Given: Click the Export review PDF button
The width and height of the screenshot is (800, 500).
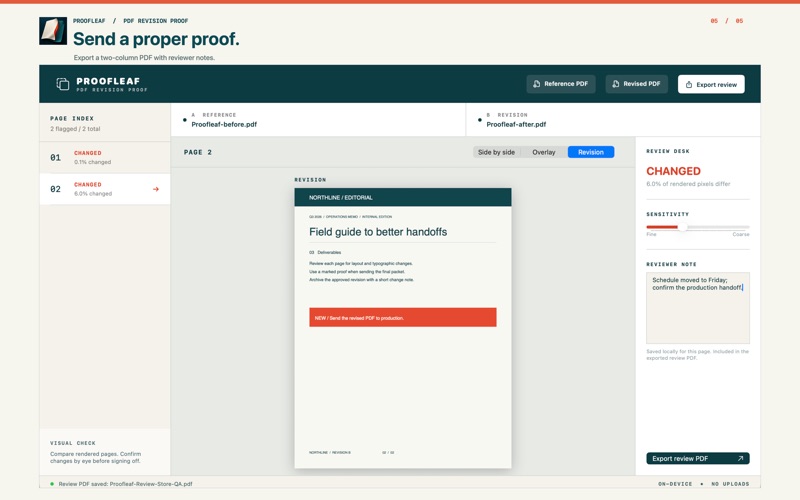Looking at the screenshot, I should [x=698, y=458].
